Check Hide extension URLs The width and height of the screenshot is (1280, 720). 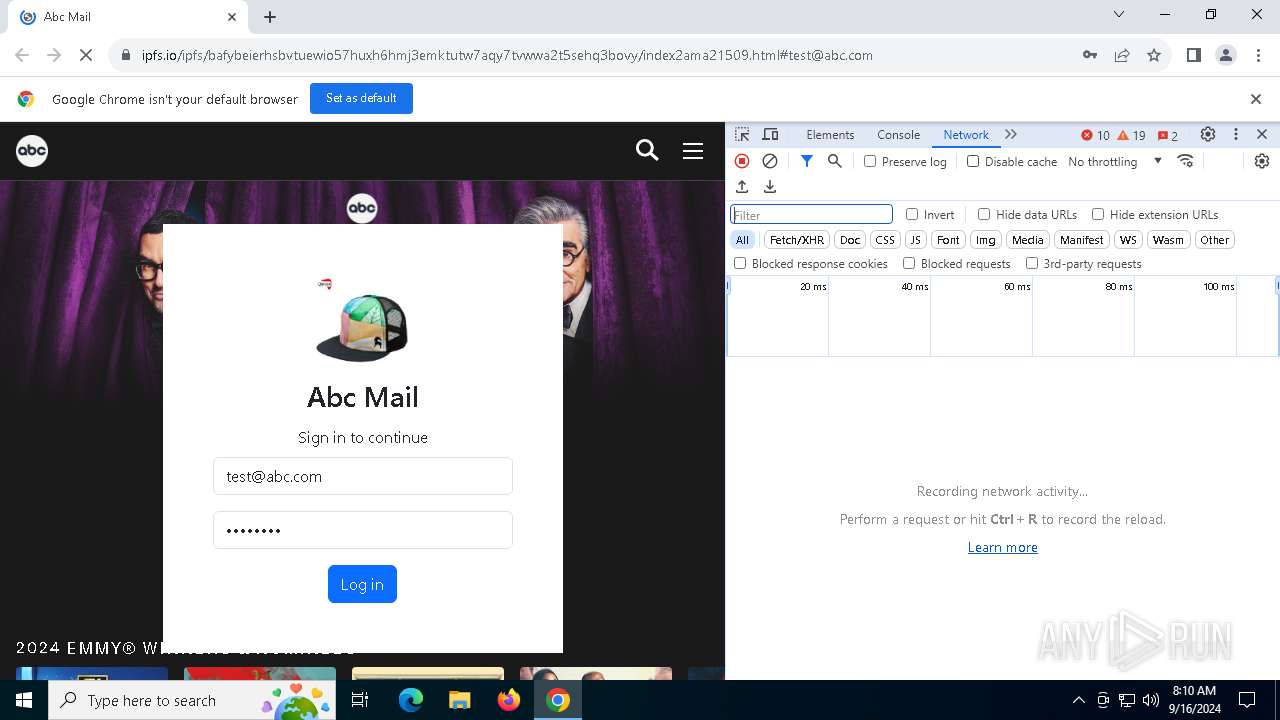(x=1098, y=214)
